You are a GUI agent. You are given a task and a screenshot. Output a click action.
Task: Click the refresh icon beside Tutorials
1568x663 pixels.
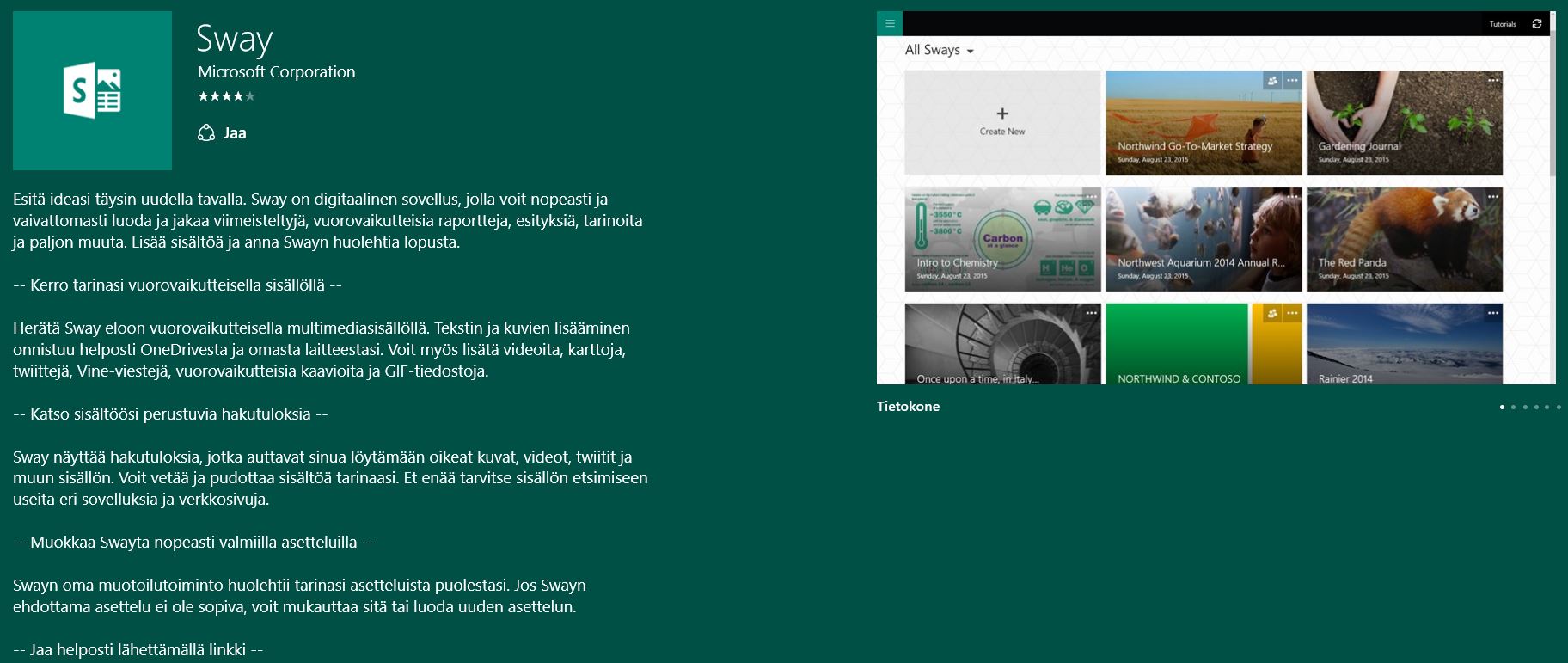coord(1537,24)
